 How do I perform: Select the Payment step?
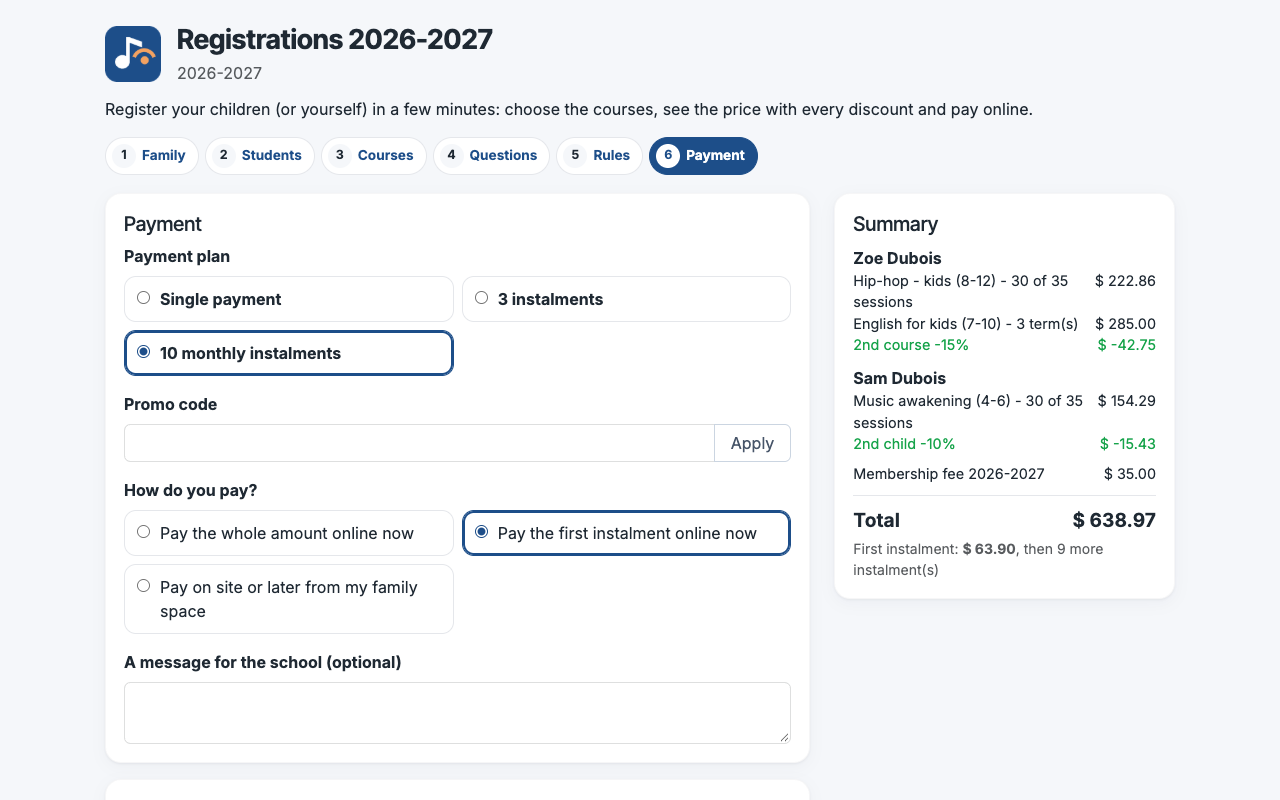703,156
